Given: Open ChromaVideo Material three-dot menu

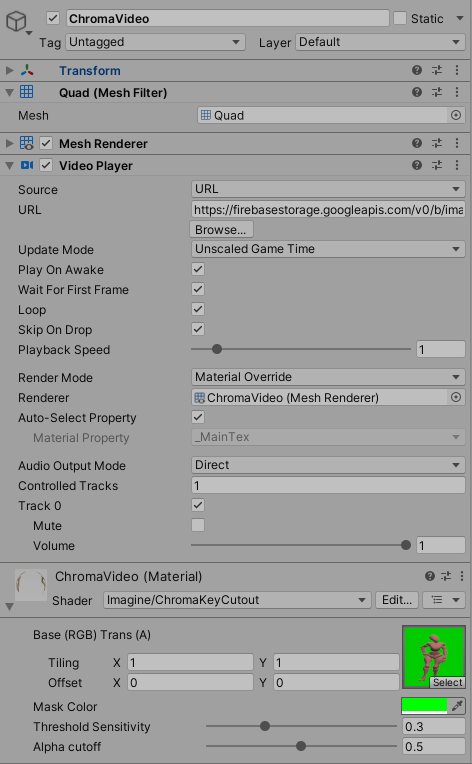Looking at the screenshot, I should tap(462, 576).
